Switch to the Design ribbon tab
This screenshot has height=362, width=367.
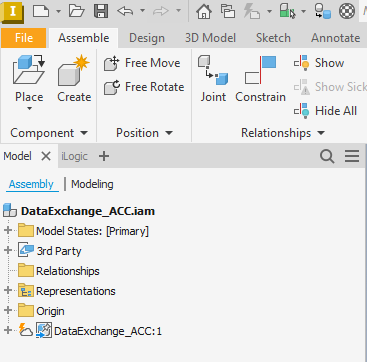tap(147, 38)
